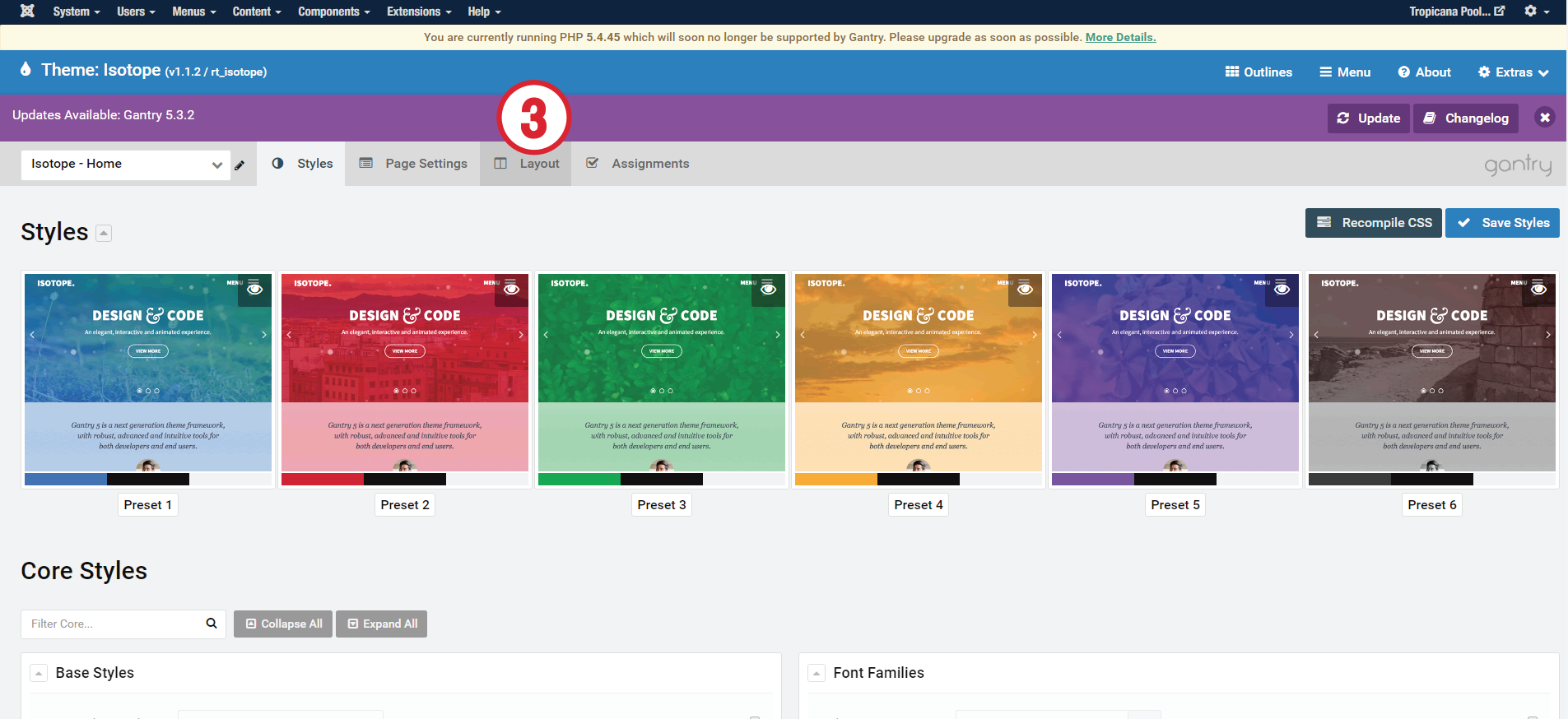
Task: Collapse the Base Styles panel
Action: click(x=39, y=673)
